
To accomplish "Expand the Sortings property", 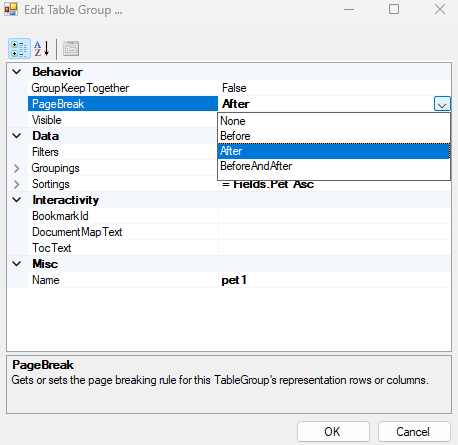I will click(x=17, y=184).
